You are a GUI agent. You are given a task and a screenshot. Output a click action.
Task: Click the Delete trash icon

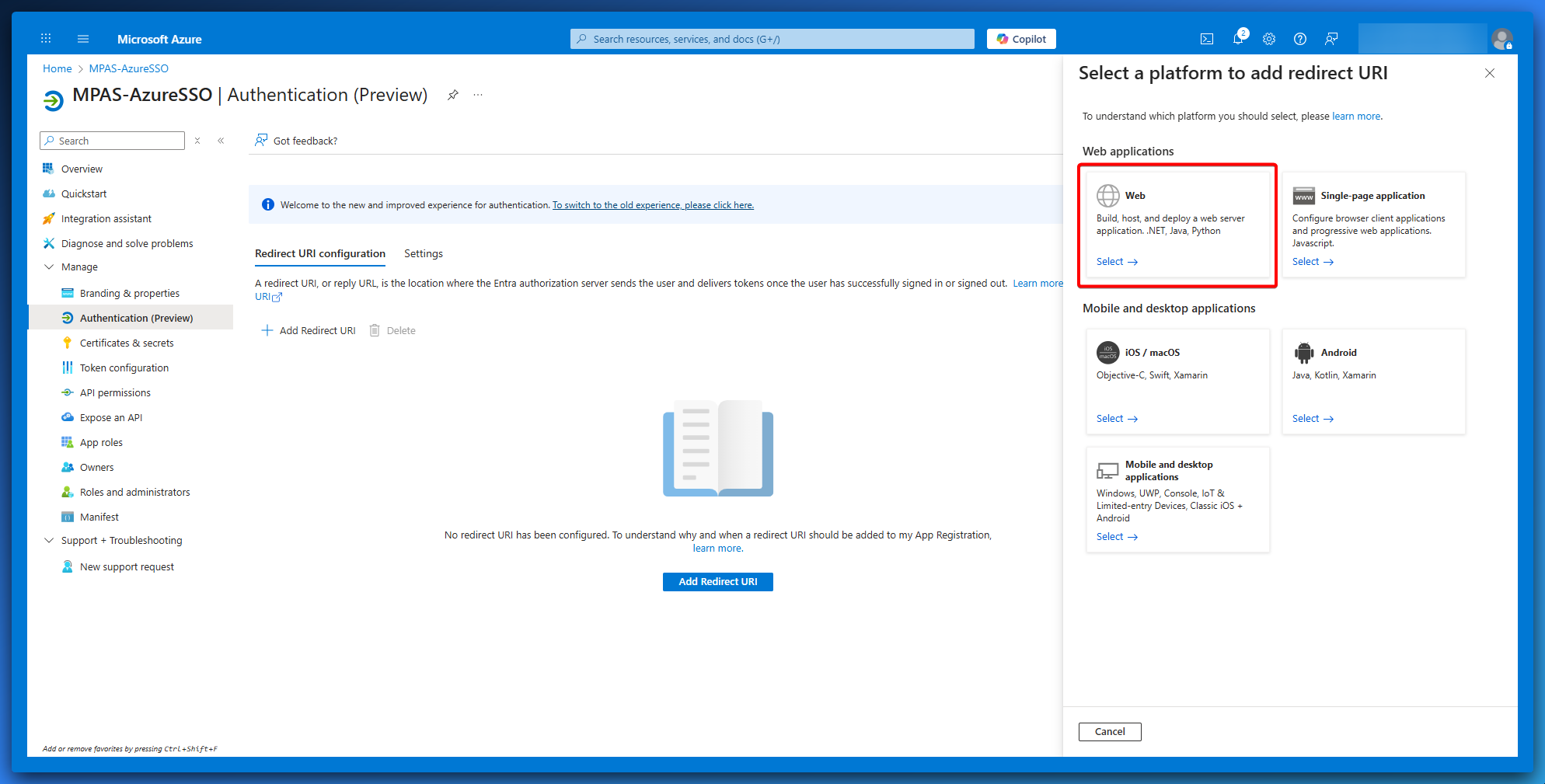pos(375,330)
